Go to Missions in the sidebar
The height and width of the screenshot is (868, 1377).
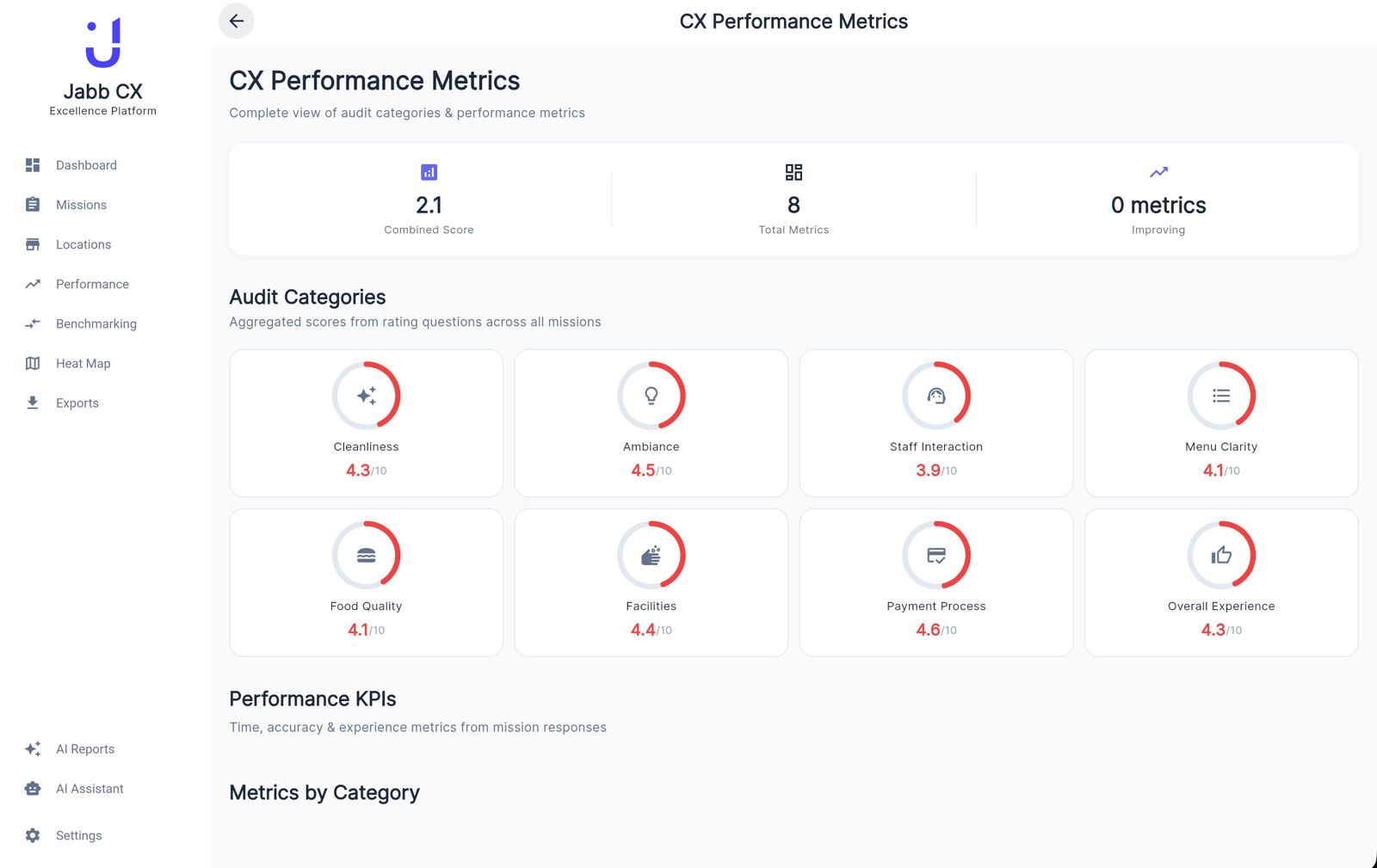click(x=81, y=205)
